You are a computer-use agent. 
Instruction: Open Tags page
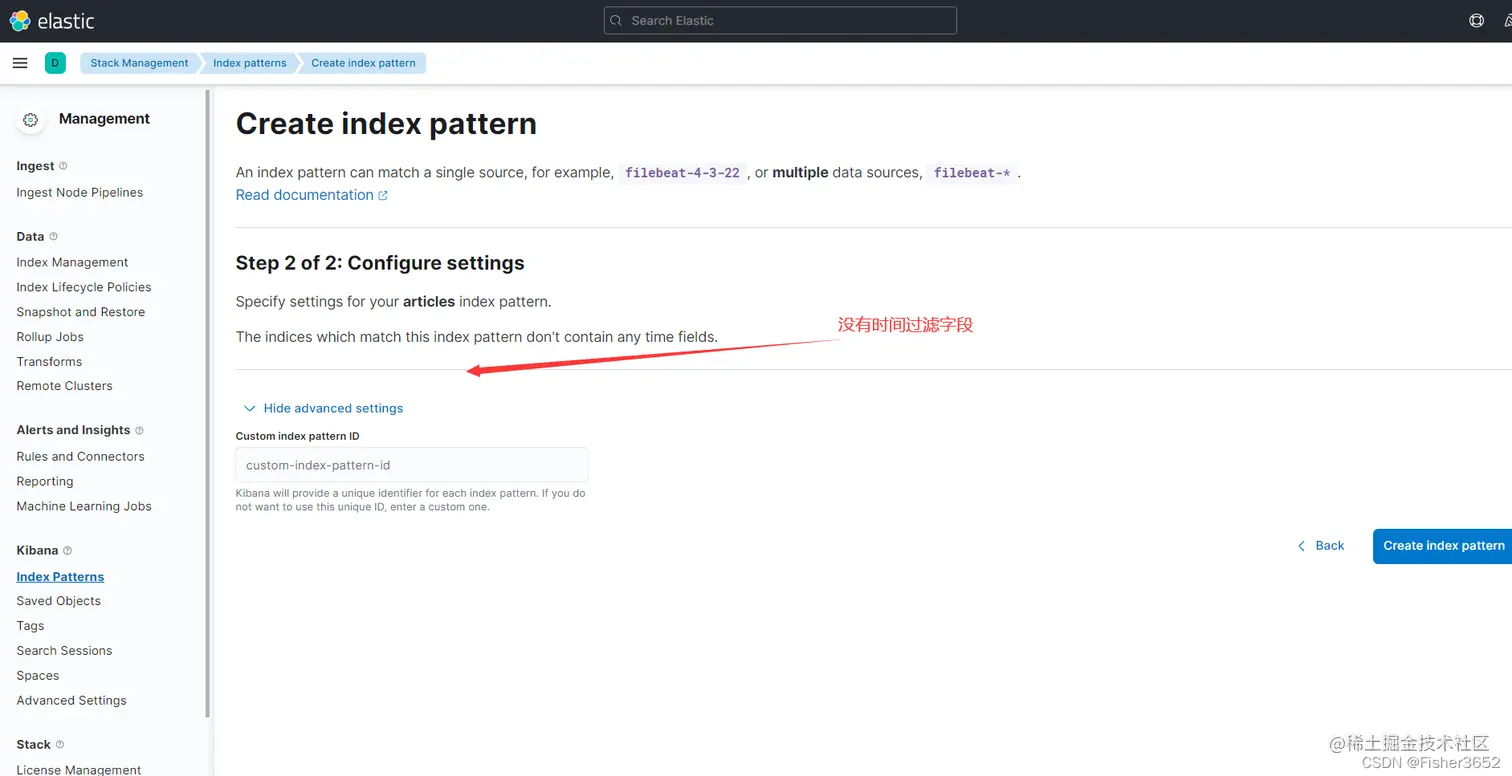(30, 626)
